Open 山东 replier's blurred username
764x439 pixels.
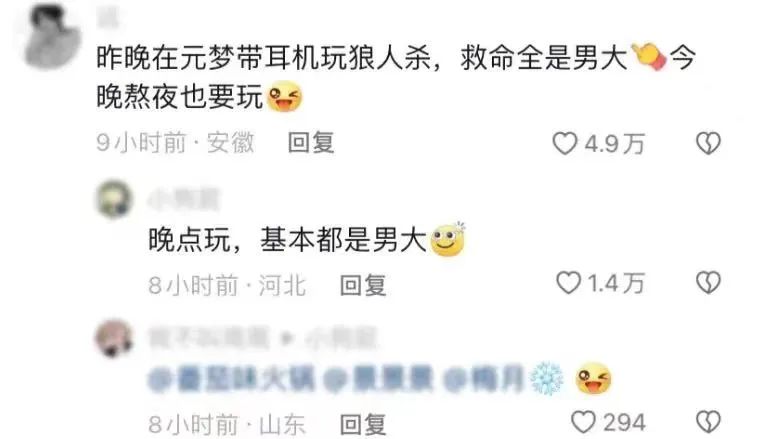coord(209,338)
